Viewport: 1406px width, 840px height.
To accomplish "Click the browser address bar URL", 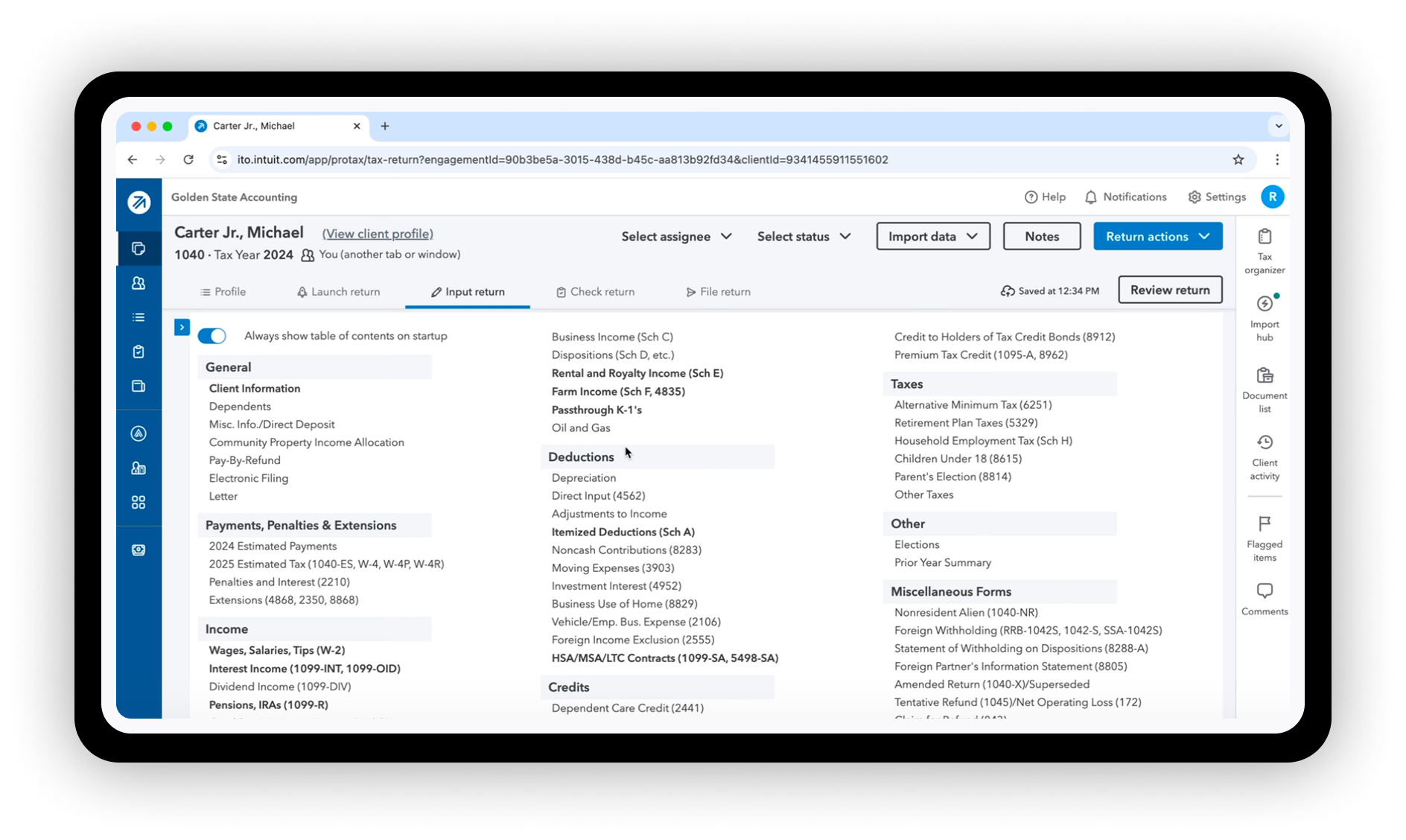I will (x=562, y=159).
